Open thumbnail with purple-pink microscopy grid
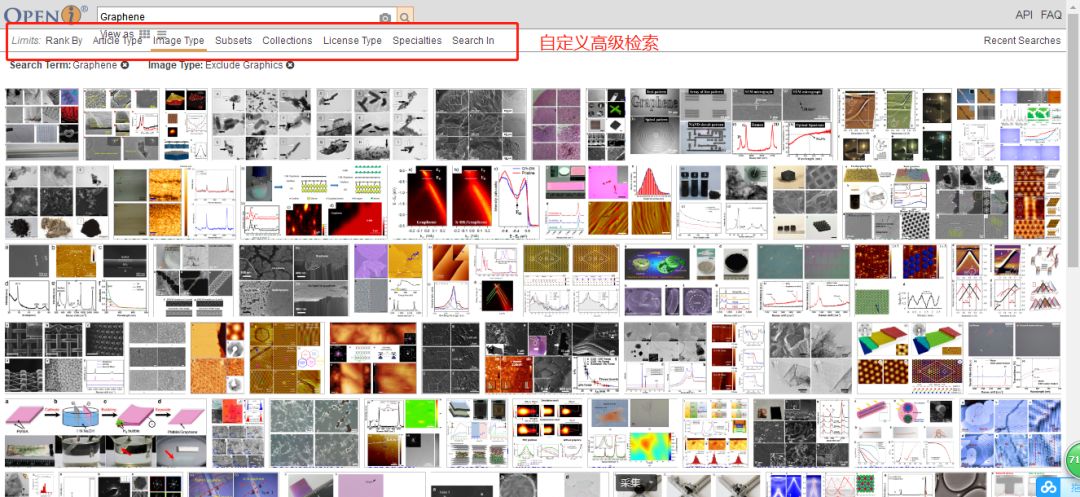This screenshot has height=497, width=1080. pos(555,124)
